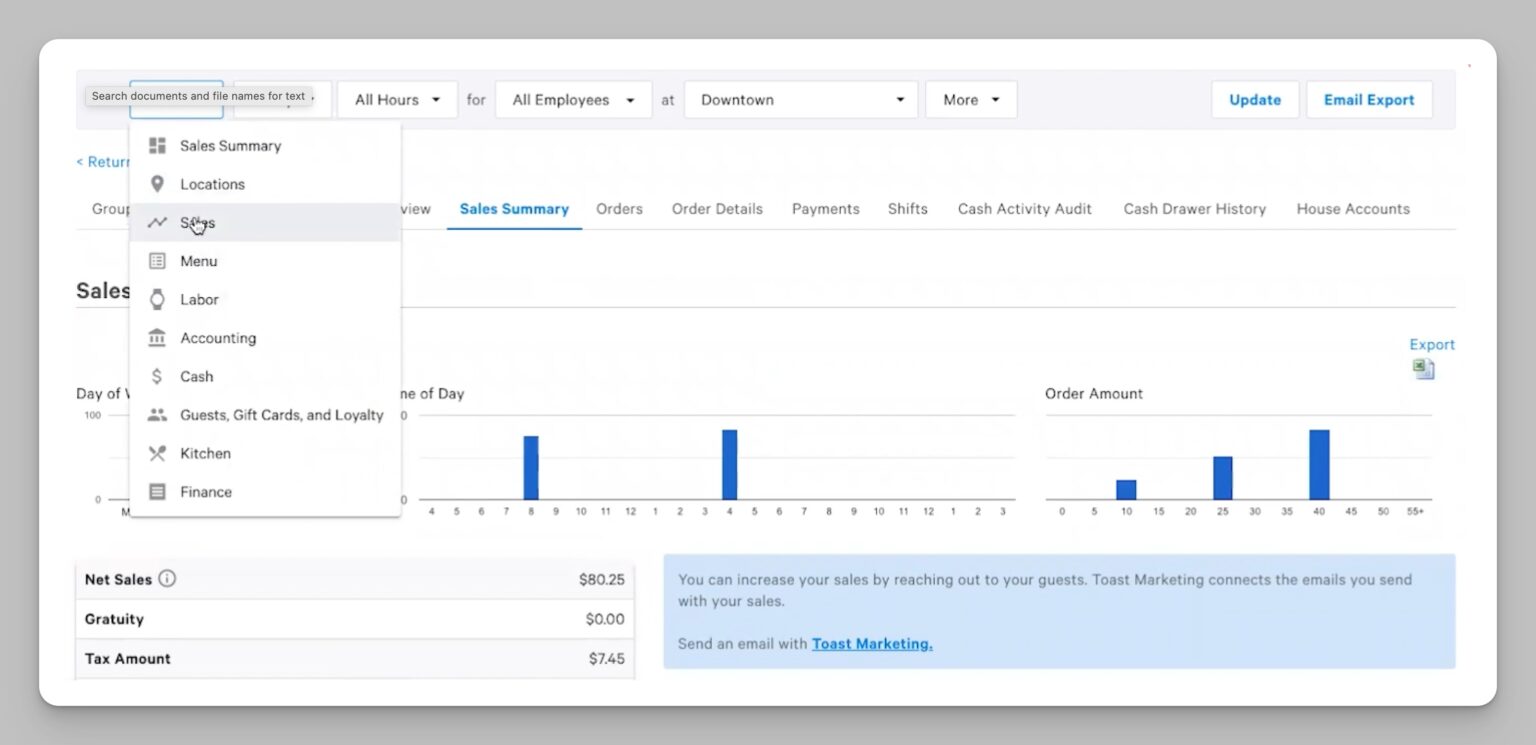Switch to the Orders tab

coord(619,209)
